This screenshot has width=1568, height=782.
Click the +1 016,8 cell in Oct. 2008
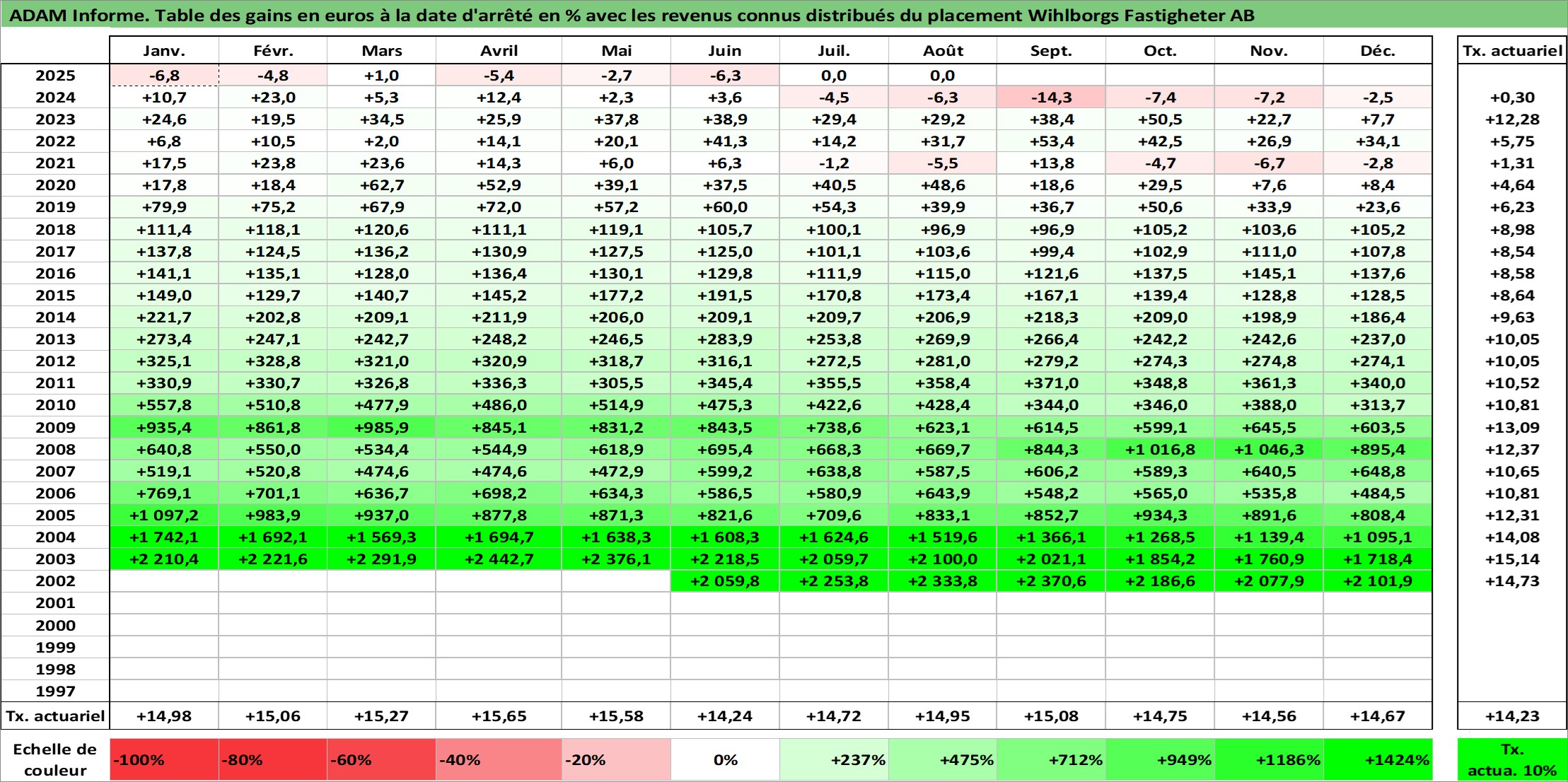(x=1160, y=450)
